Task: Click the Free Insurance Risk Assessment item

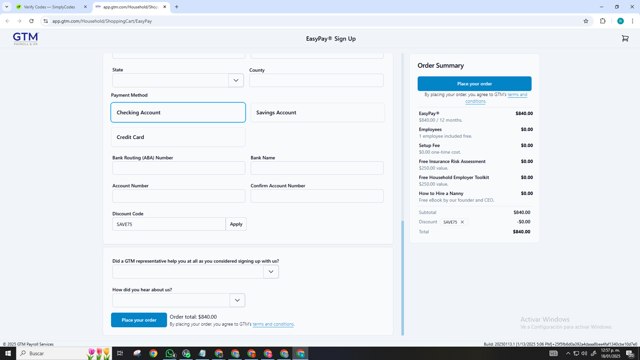Action: click(x=476, y=164)
